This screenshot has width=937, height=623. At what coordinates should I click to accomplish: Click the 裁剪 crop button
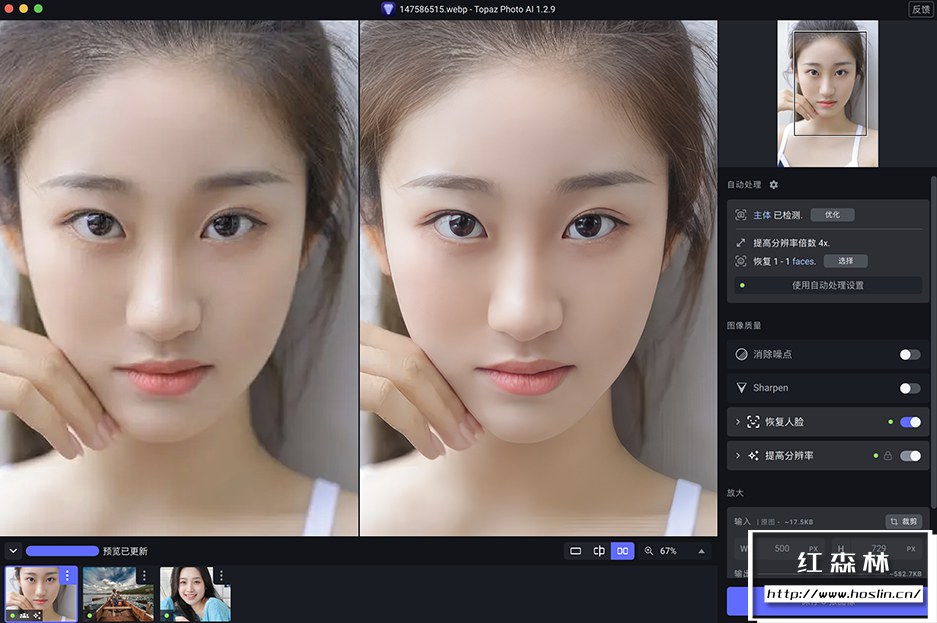click(903, 521)
